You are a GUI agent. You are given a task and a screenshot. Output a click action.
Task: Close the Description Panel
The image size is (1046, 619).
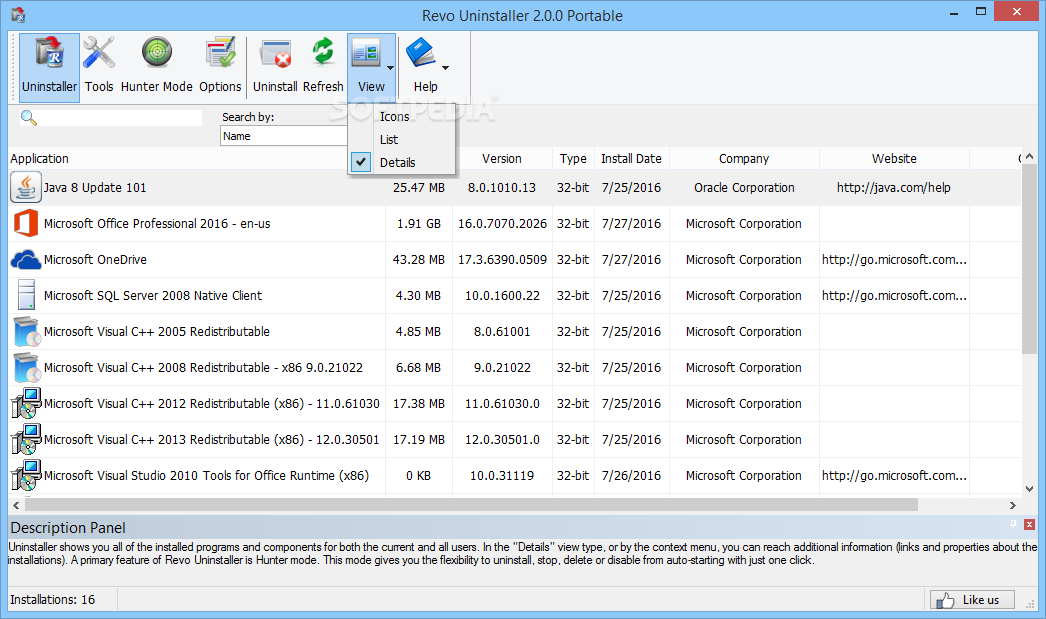coord(1029,525)
